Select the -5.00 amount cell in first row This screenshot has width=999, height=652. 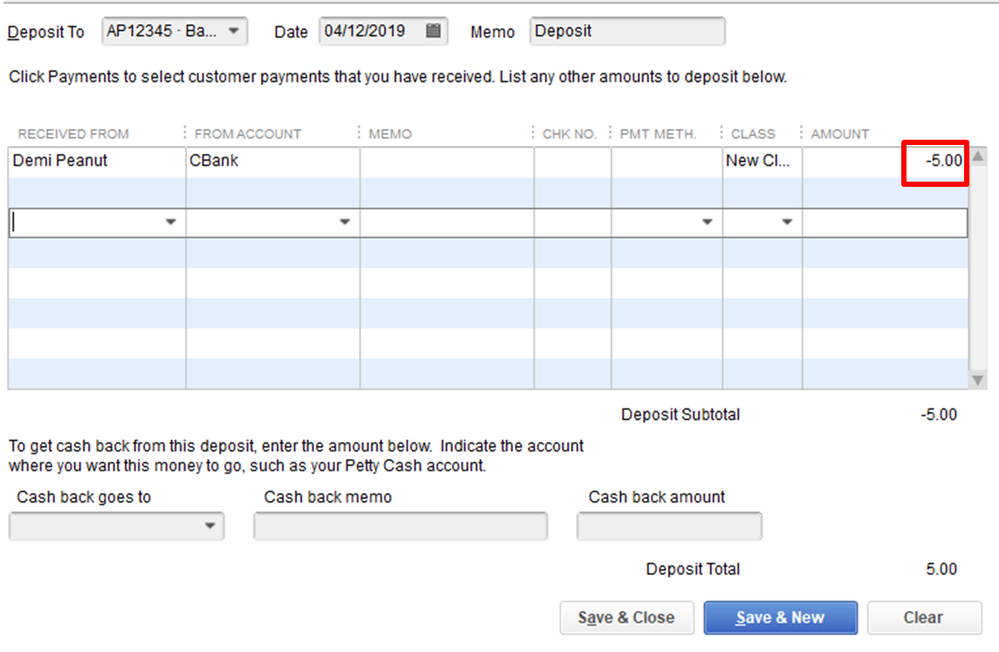coord(885,161)
